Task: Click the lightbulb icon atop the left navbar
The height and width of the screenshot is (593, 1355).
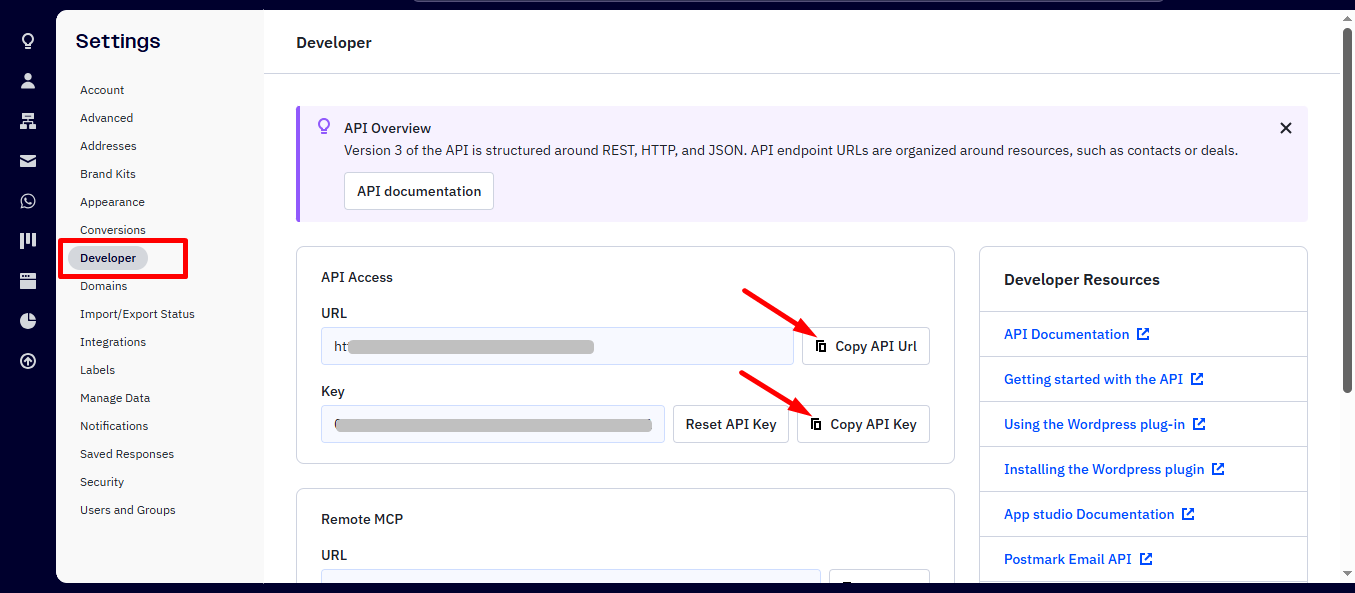Action: tap(28, 40)
